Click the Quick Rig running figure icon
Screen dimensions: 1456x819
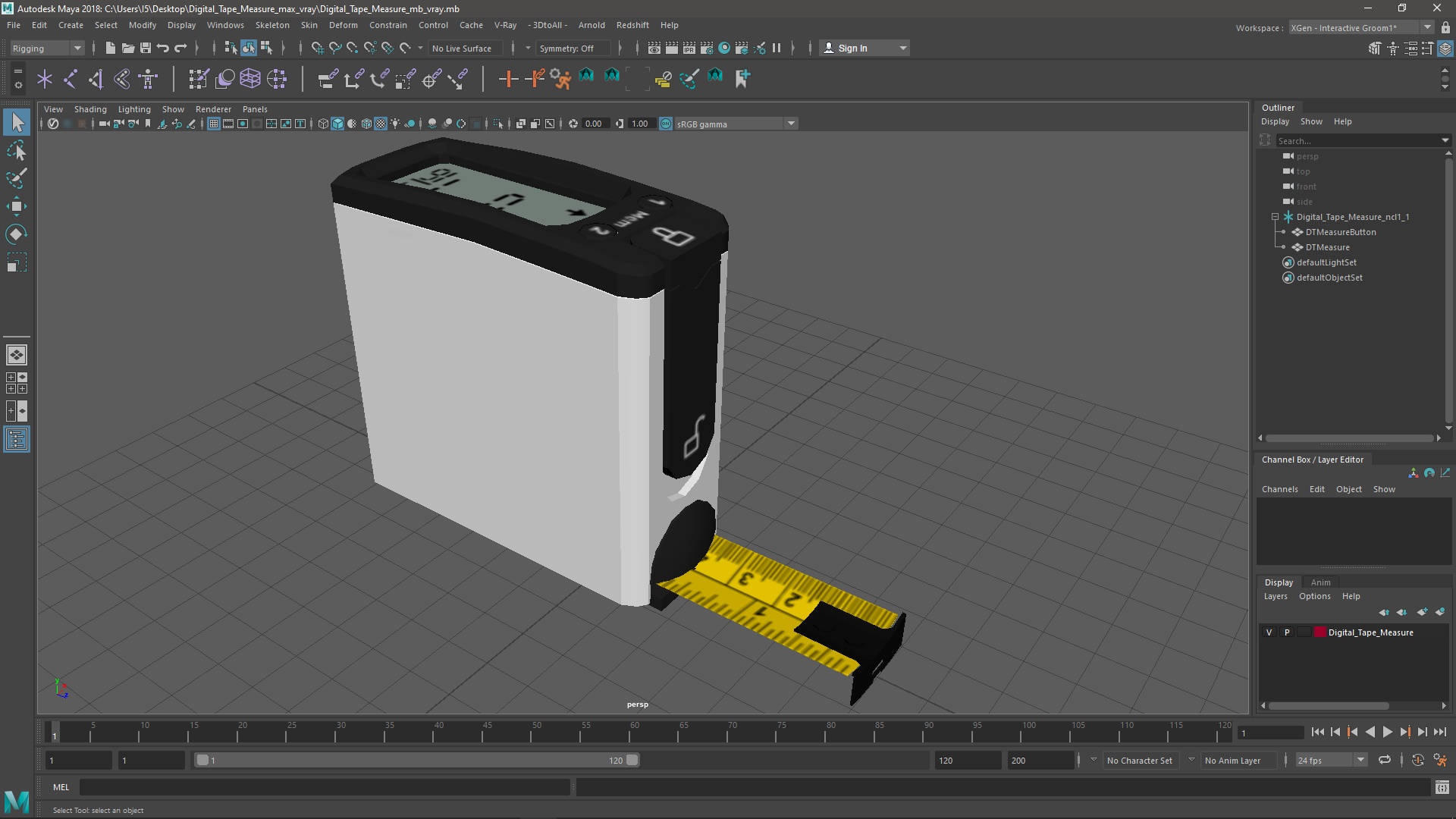click(561, 78)
